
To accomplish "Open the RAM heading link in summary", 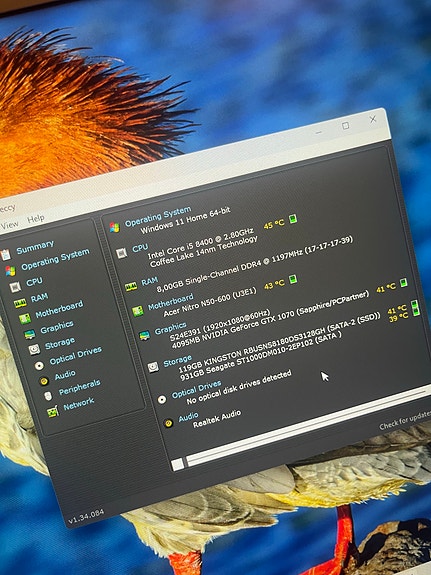I will (x=150, y=282).
